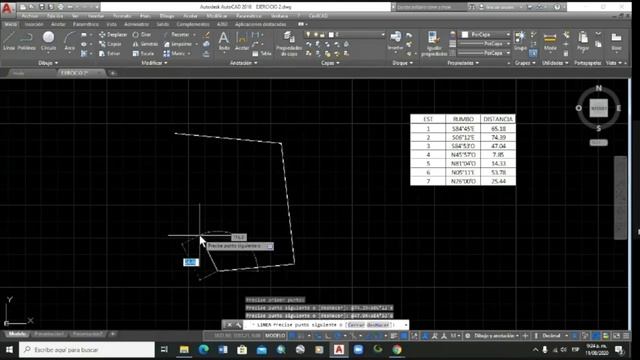Click desHacer option in command line
This screenshot has height=360, width=640.
pyautogui.click(x=378, y=325)
